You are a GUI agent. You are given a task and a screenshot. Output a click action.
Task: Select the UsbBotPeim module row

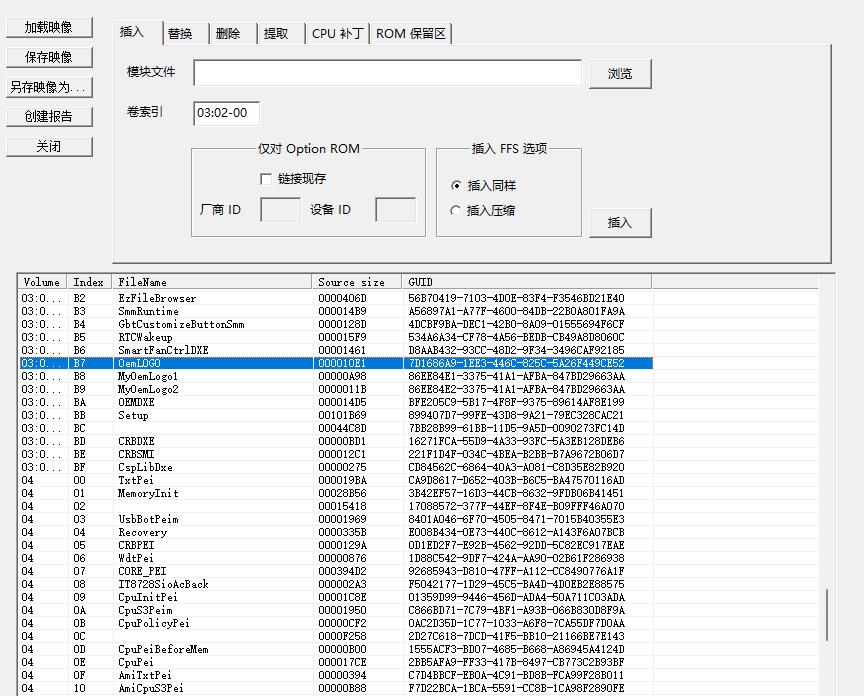click(336, 520)
